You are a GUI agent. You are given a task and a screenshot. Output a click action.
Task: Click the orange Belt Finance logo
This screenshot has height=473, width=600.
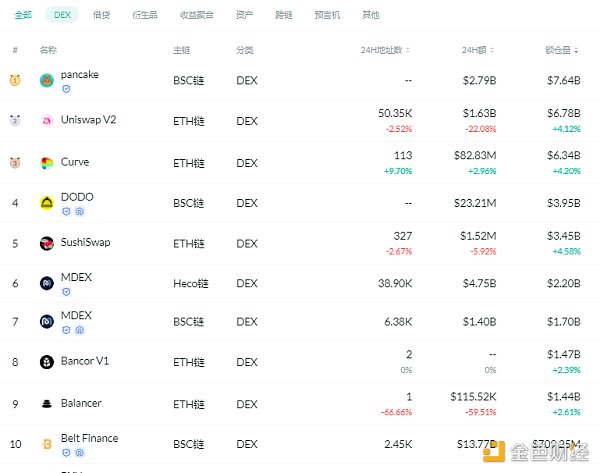[47, 443]
